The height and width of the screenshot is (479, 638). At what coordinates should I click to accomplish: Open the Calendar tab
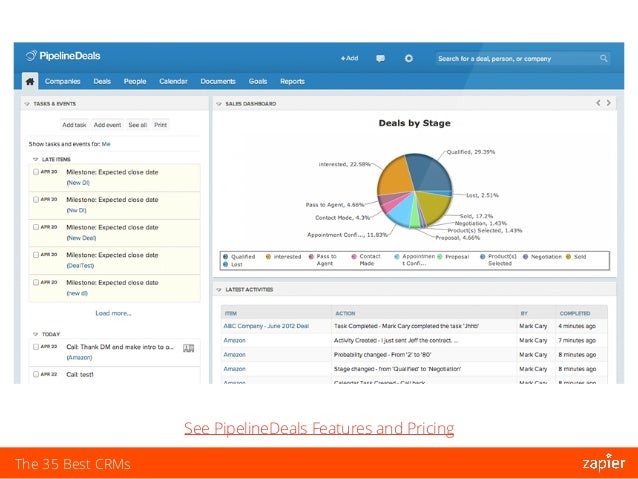(x=173, y=81)
